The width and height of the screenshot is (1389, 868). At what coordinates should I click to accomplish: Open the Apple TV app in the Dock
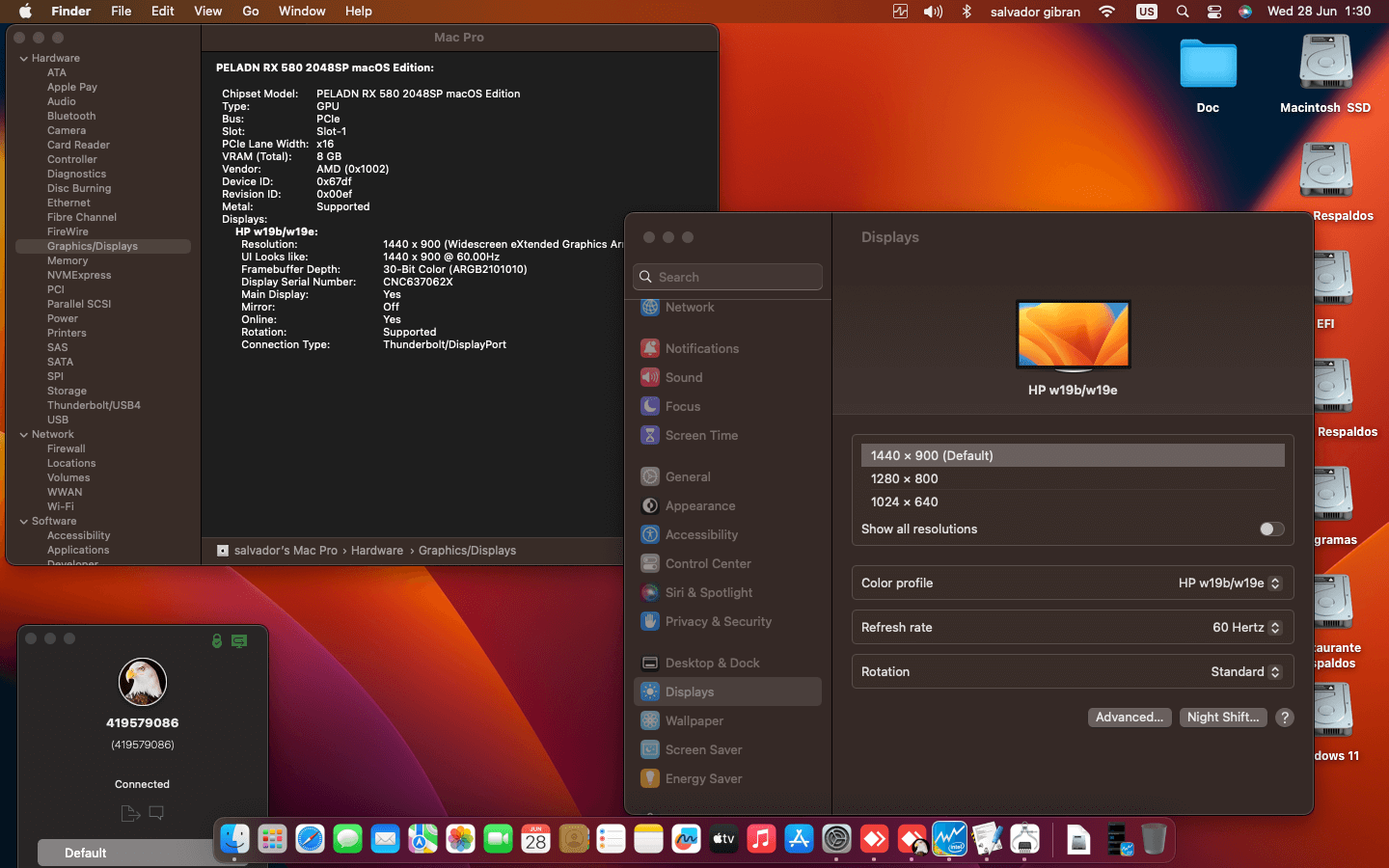(x=723, y=839)
